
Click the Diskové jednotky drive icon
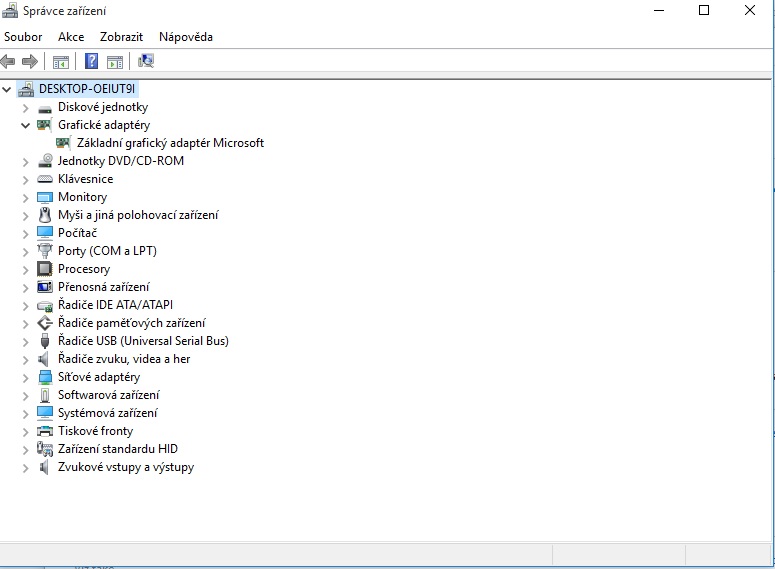pyautogui.click(x=45, y=108)
